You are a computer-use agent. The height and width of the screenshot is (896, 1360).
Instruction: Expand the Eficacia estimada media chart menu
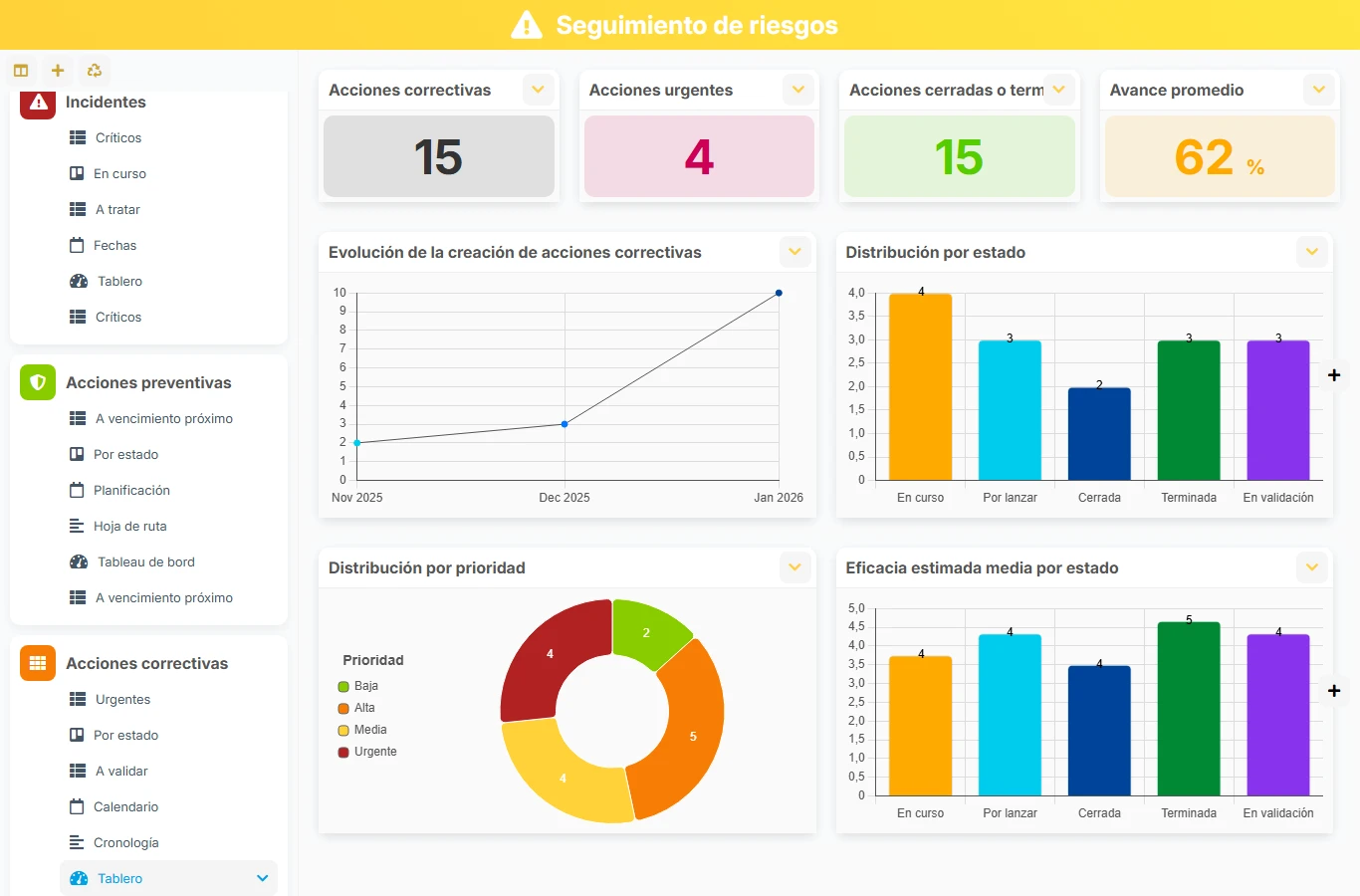(x=1311, y=567)
